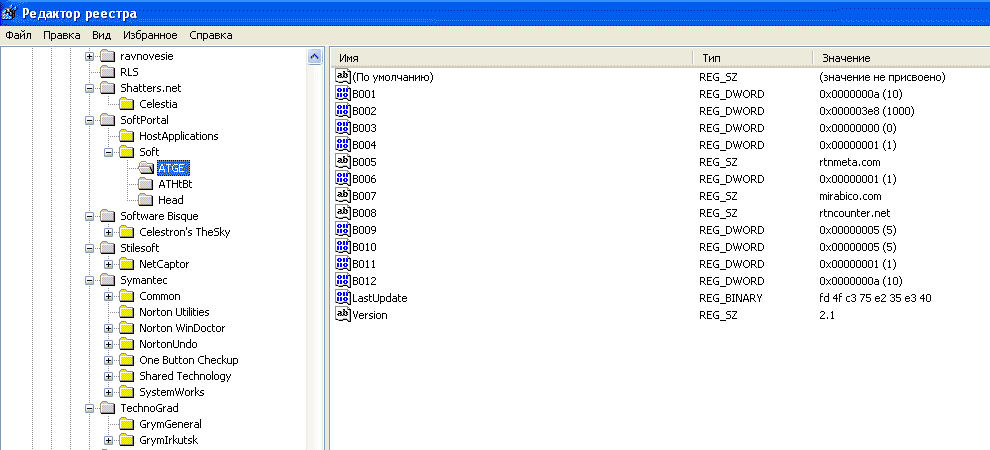This screenshot has width=990, height=450.
Task: Collapse the Stilesoft key
Action: pos(89,248)
